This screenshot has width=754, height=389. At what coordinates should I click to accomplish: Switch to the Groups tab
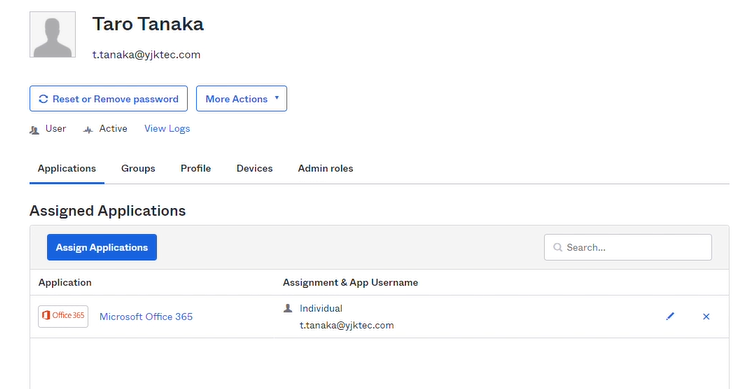coord(138,168)
